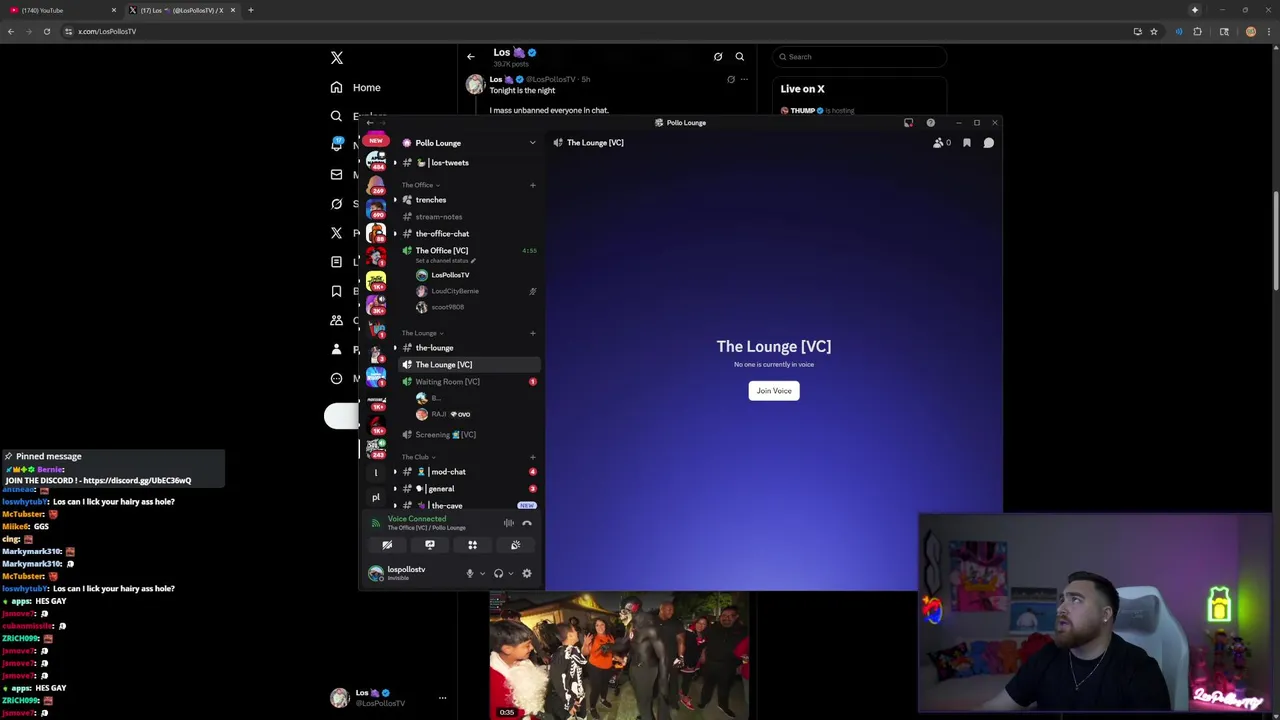The height and width of the screenshot is (720, 1280).
Task: Open the Pollo Lounge server menu
Action: click(x=468, y=143)
